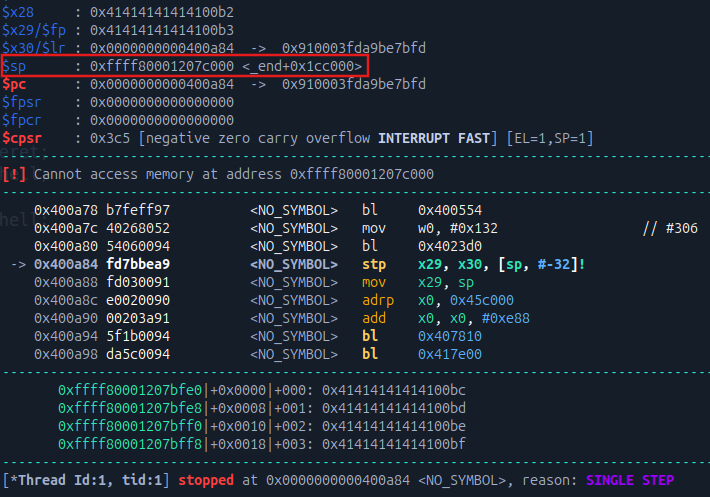This screenshot has height=497, width=710.
Task: Select the $x28 register value
Action: pos(162,12)
